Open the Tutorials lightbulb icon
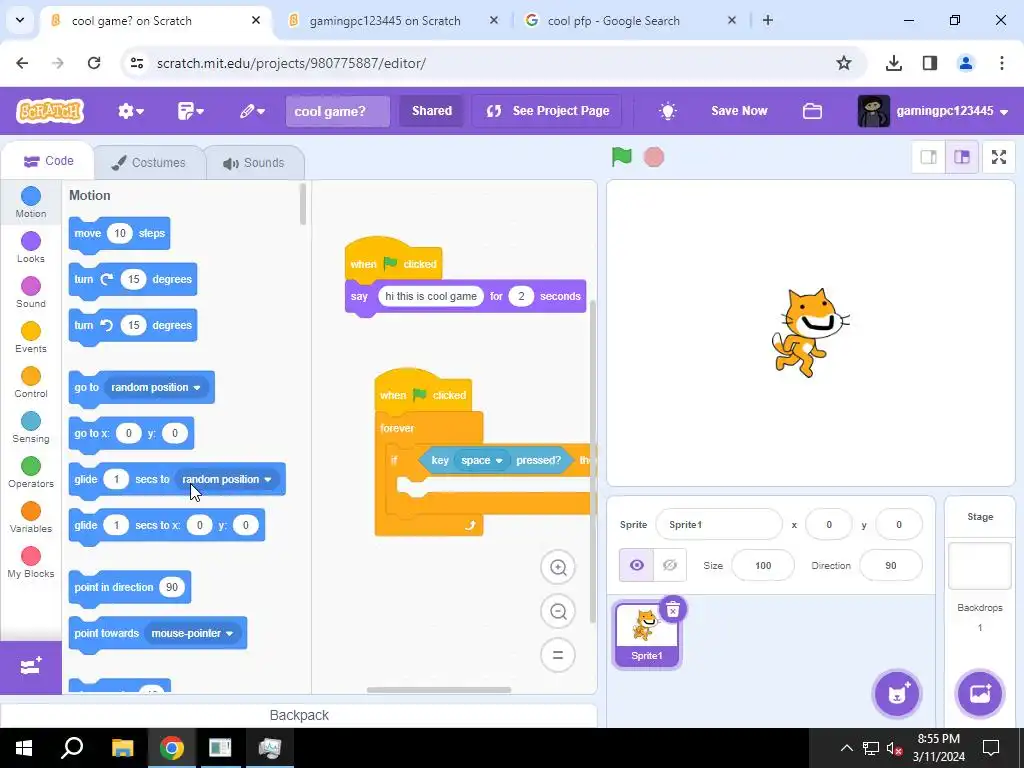This screenshot has height=768, width=1024. (x=667, y=111)
